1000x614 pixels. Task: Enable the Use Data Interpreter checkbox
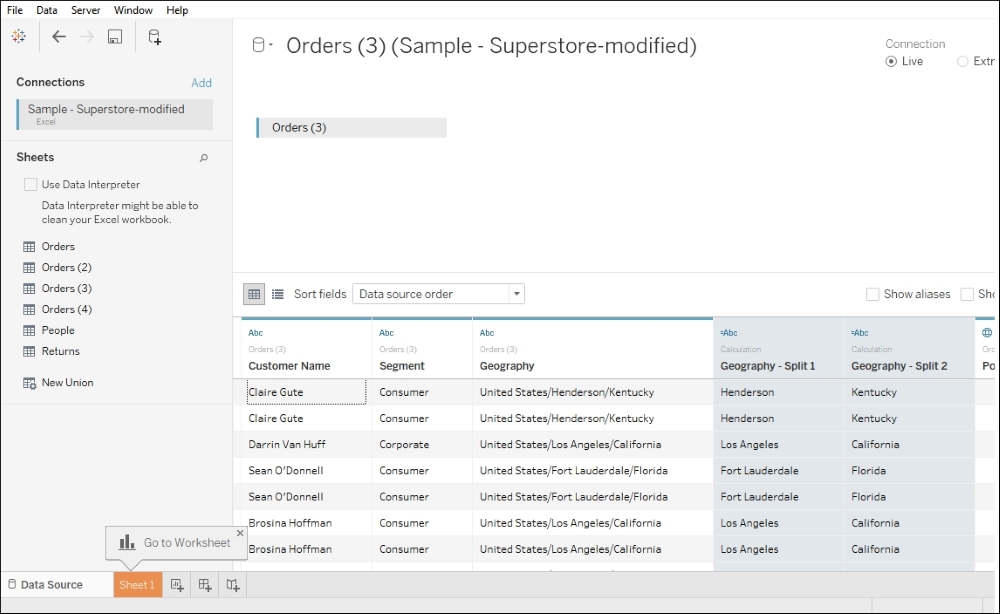(x=30, y=185)
